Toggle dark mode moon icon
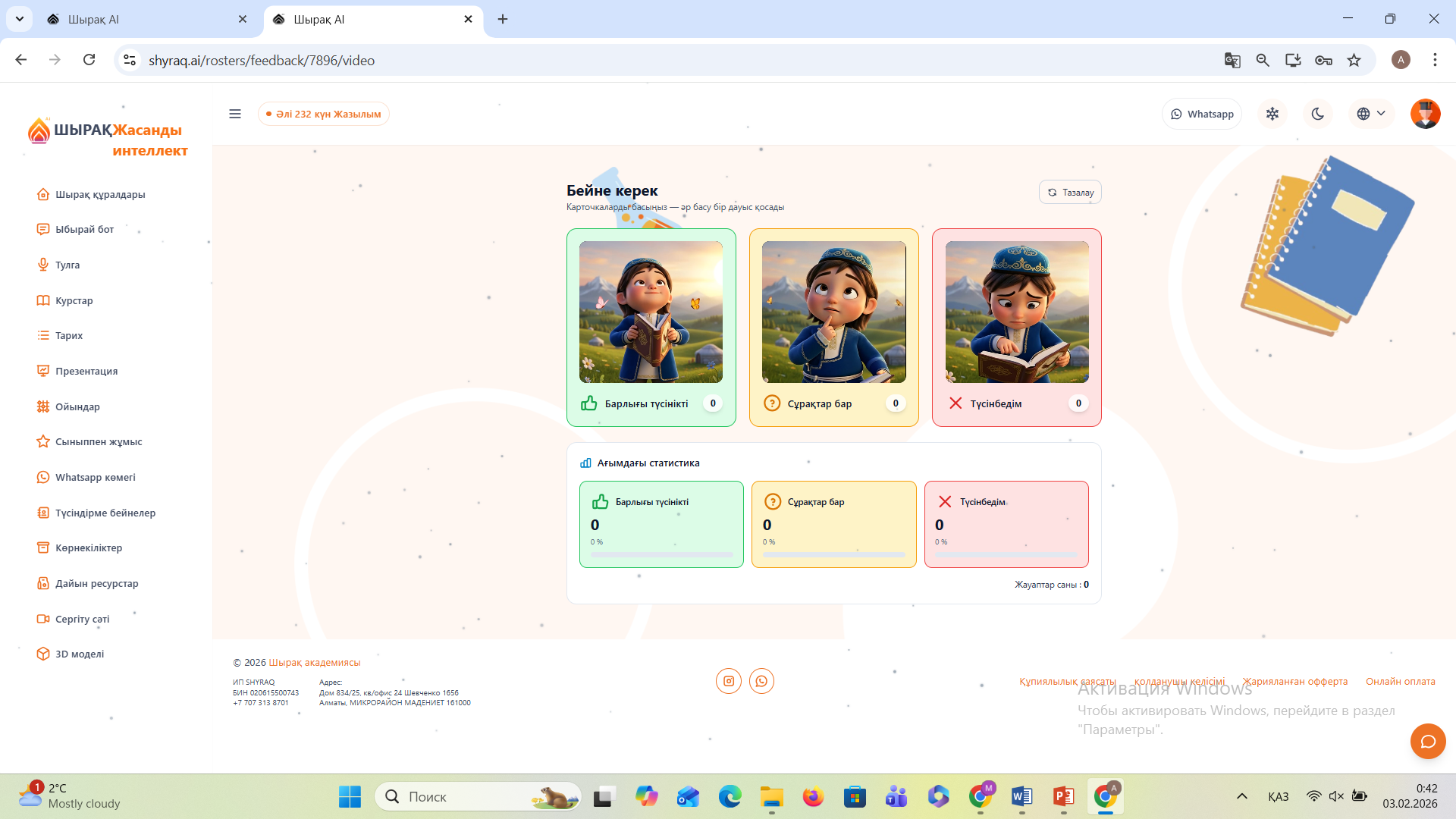Screen dimensions: 1456x819 coord(1318,114)
